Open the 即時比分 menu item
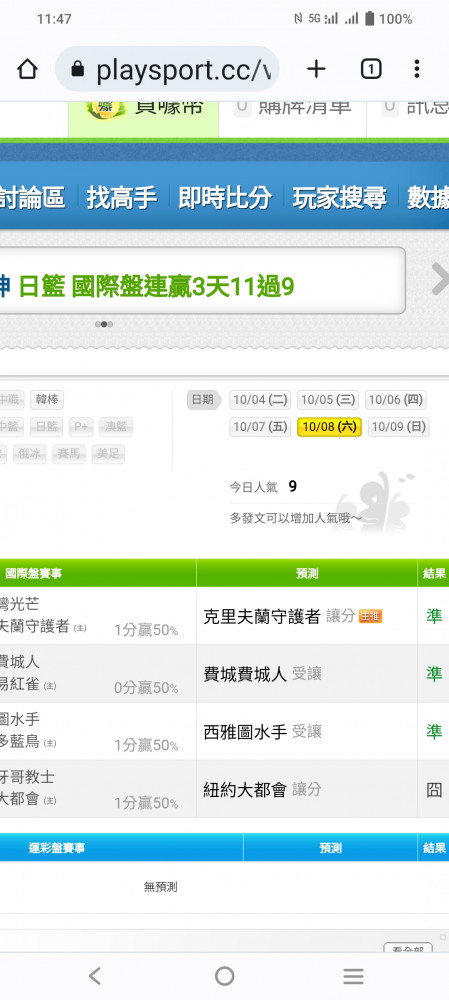 (x=224, y=198)
